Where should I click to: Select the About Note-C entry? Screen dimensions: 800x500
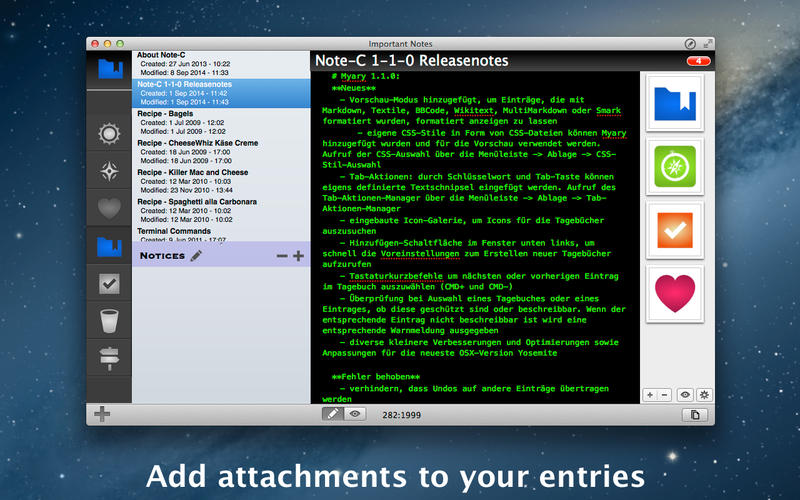coord(221,64)
